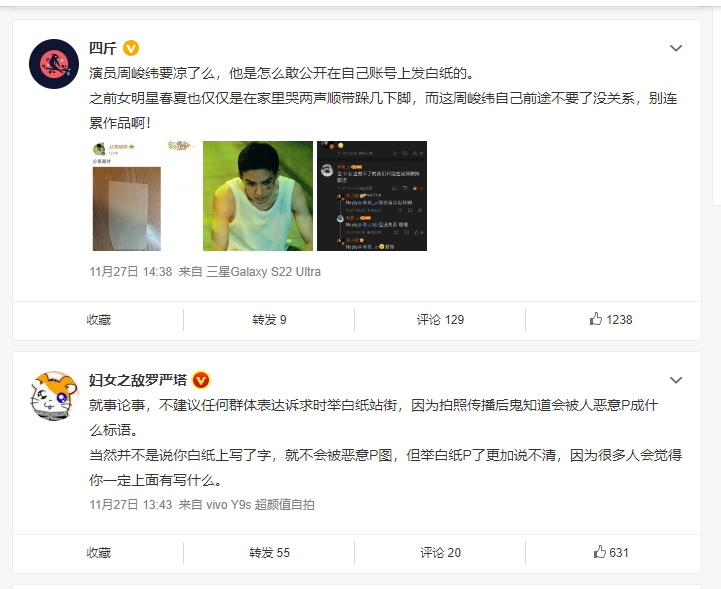Like the first post with 1238 likes

pos(611,320)
